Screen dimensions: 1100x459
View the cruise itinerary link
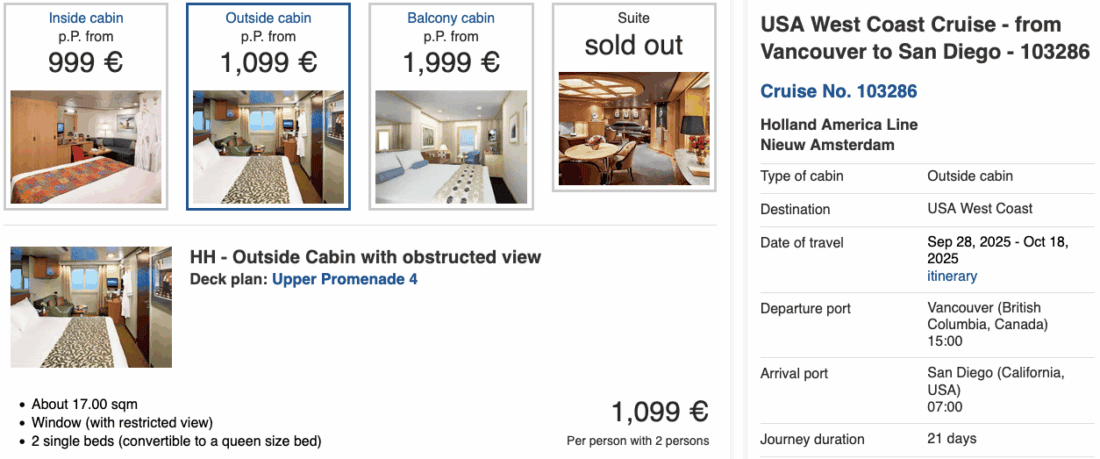tap(952, 276)
